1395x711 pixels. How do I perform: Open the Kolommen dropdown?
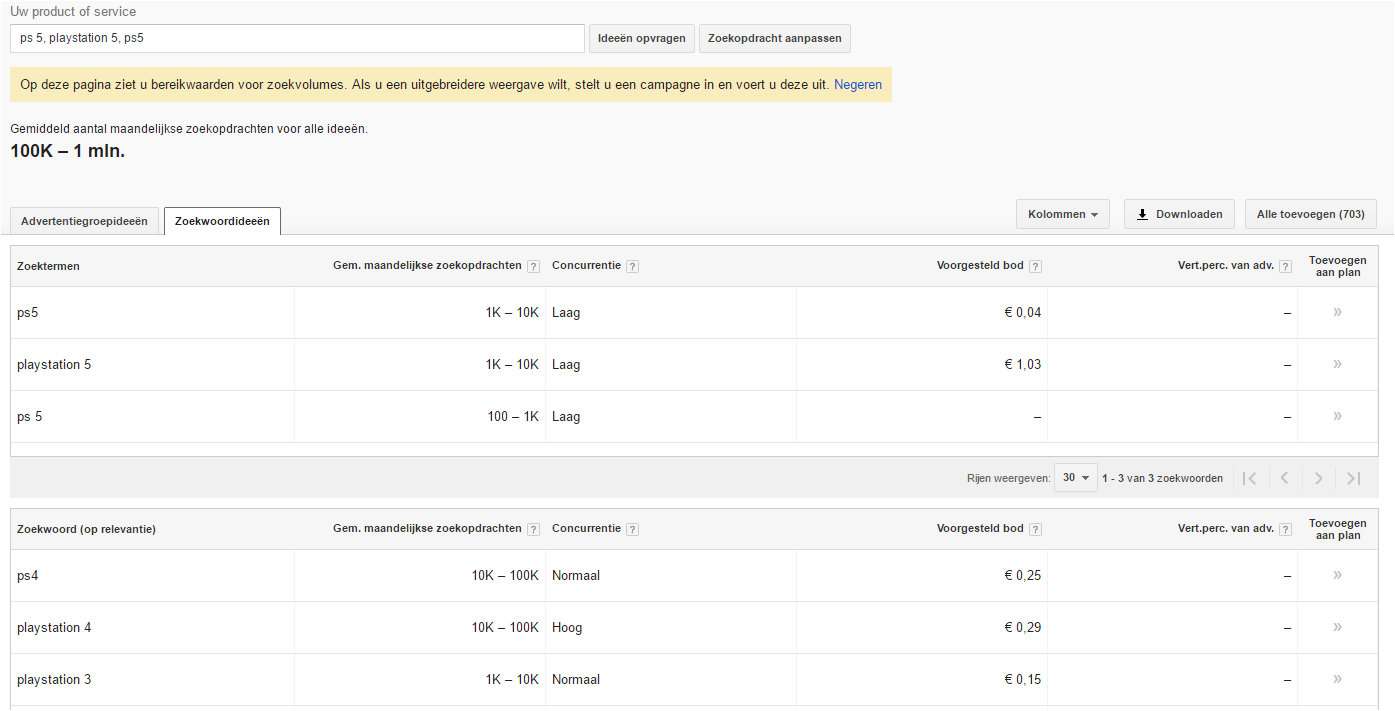click(x=1062, y=214)
